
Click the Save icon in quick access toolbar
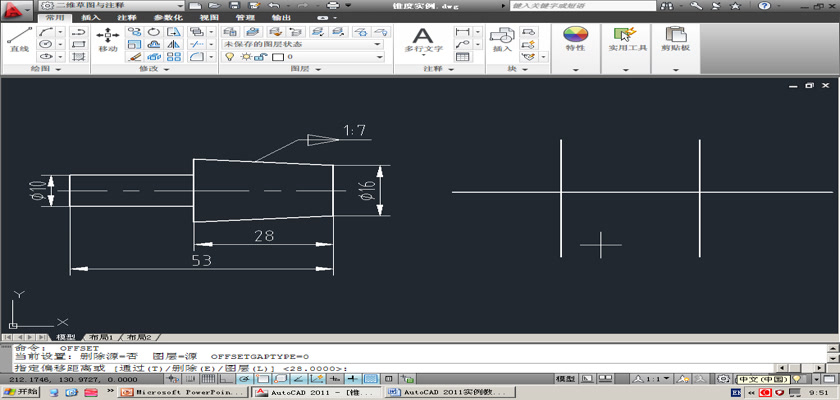click(234, 5)
